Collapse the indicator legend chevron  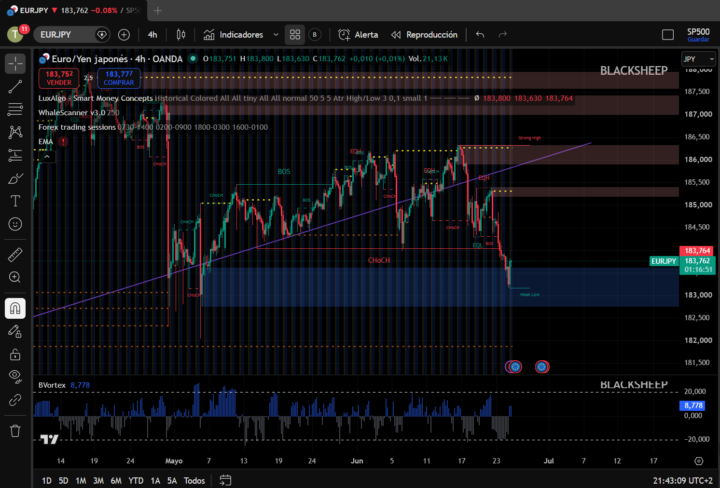[x=47, y=157]
